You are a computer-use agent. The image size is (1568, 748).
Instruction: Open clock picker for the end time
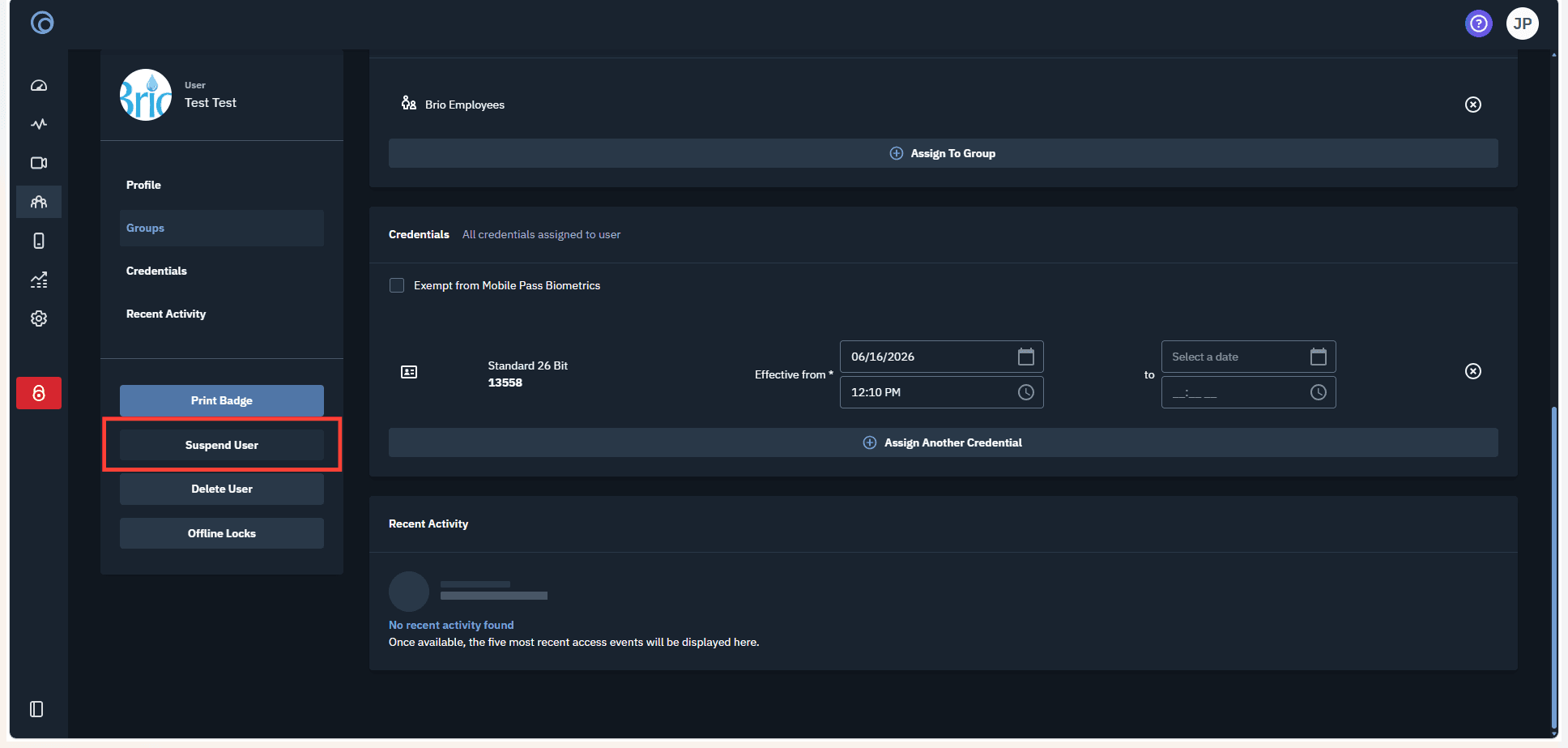(x=1319, y=392)
